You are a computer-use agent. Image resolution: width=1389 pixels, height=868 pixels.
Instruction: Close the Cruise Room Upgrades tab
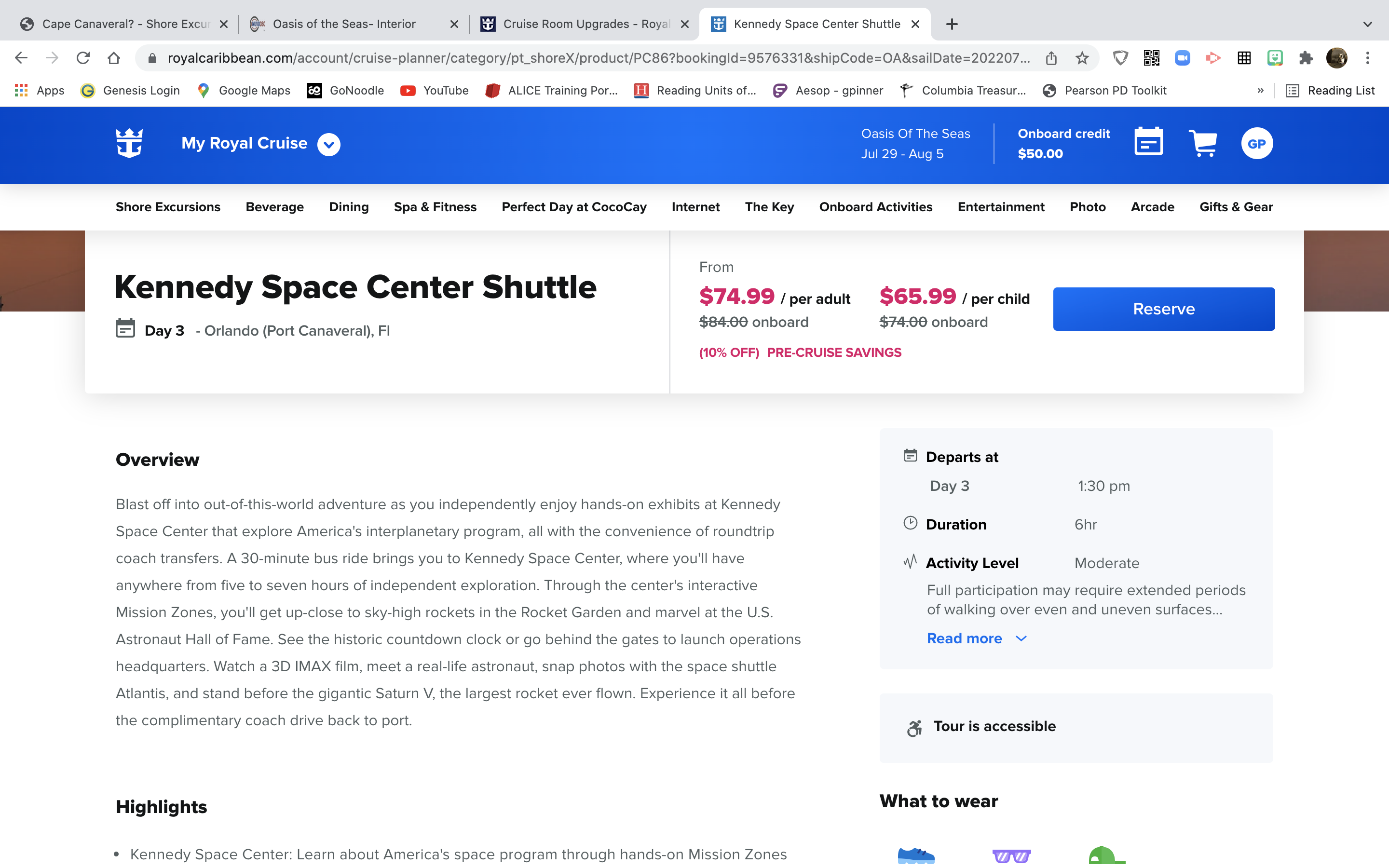(685, 24)
